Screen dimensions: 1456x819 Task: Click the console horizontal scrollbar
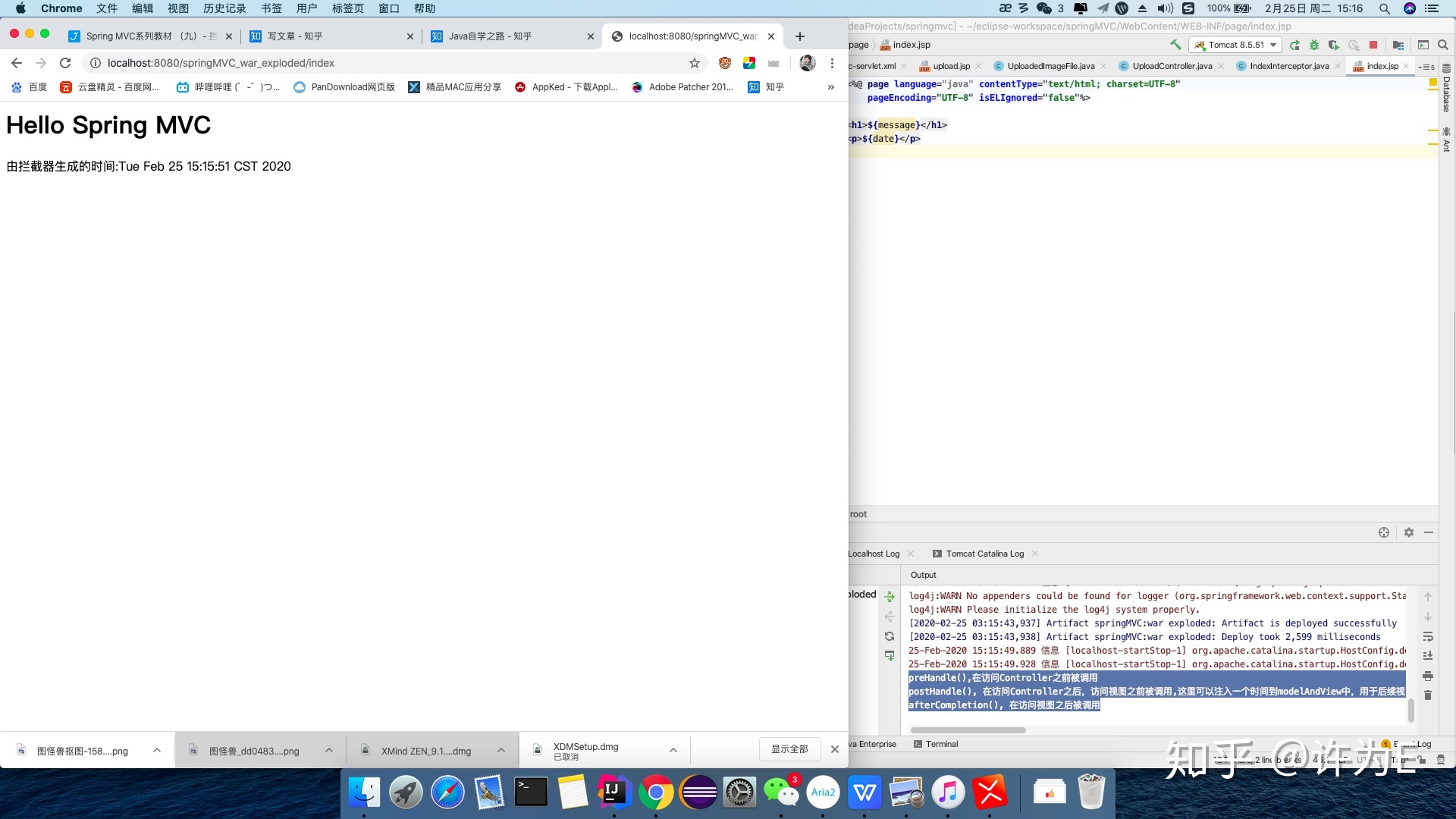tap(967, 730)
